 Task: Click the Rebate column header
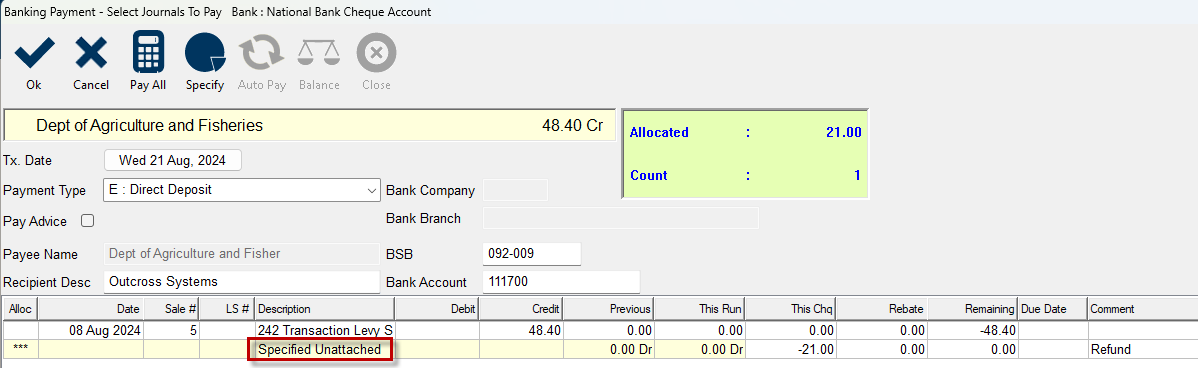pos(882,309)
